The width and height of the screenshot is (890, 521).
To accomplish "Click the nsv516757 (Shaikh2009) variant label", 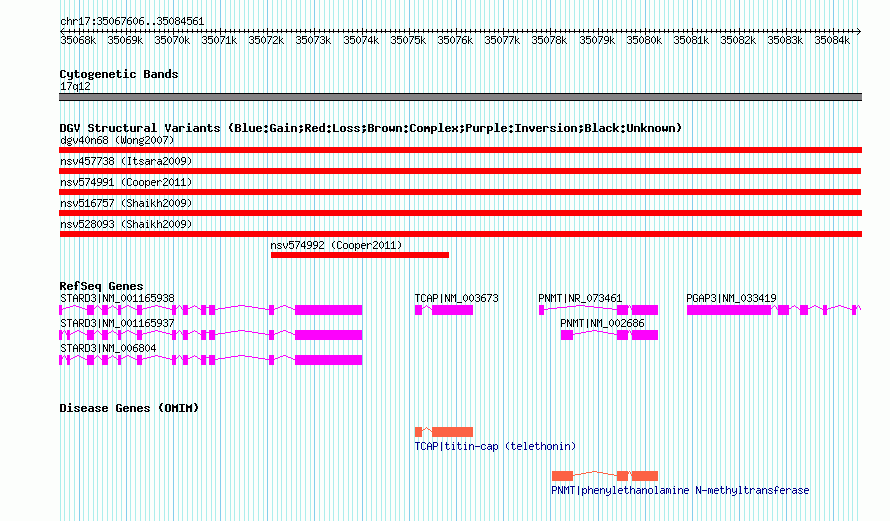I will pos(126,203).
